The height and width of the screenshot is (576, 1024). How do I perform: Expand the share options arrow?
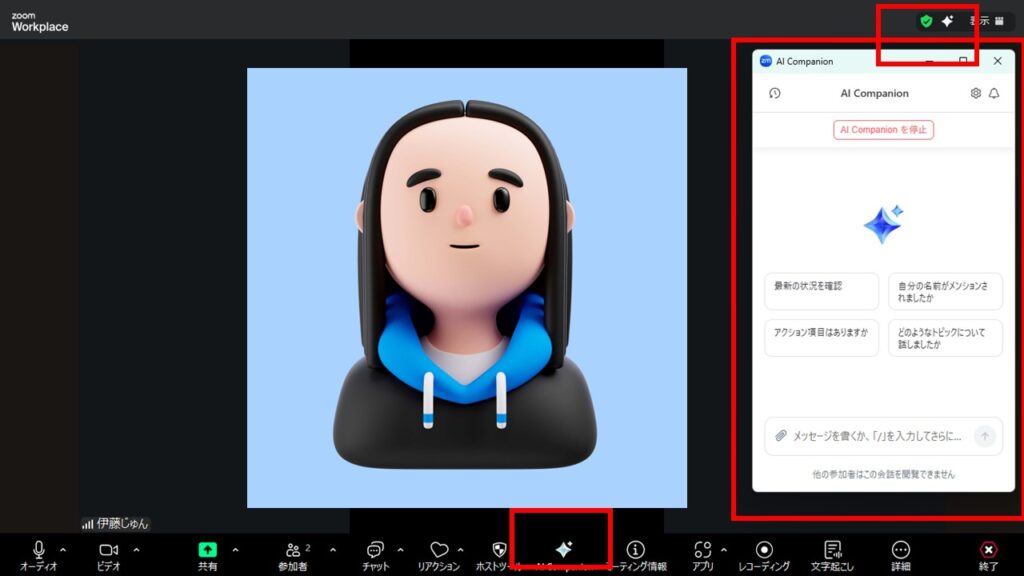point(235,549)
